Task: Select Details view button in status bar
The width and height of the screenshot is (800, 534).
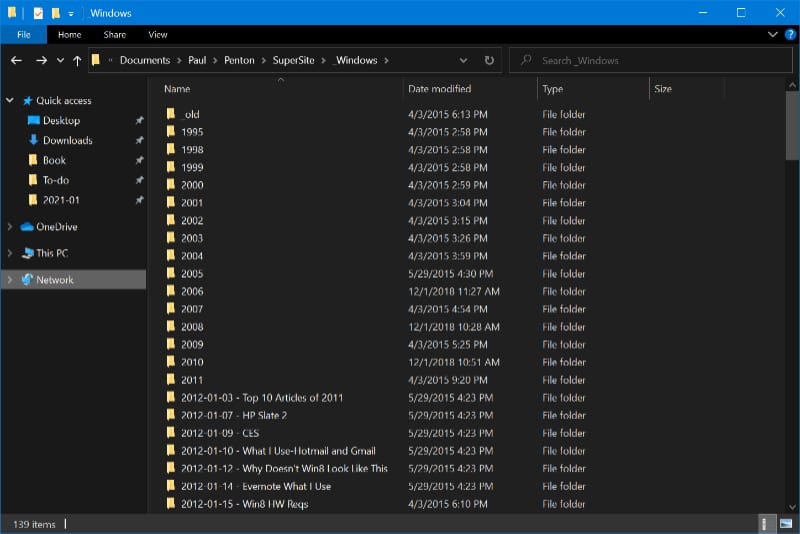Action: click(765, 523)
